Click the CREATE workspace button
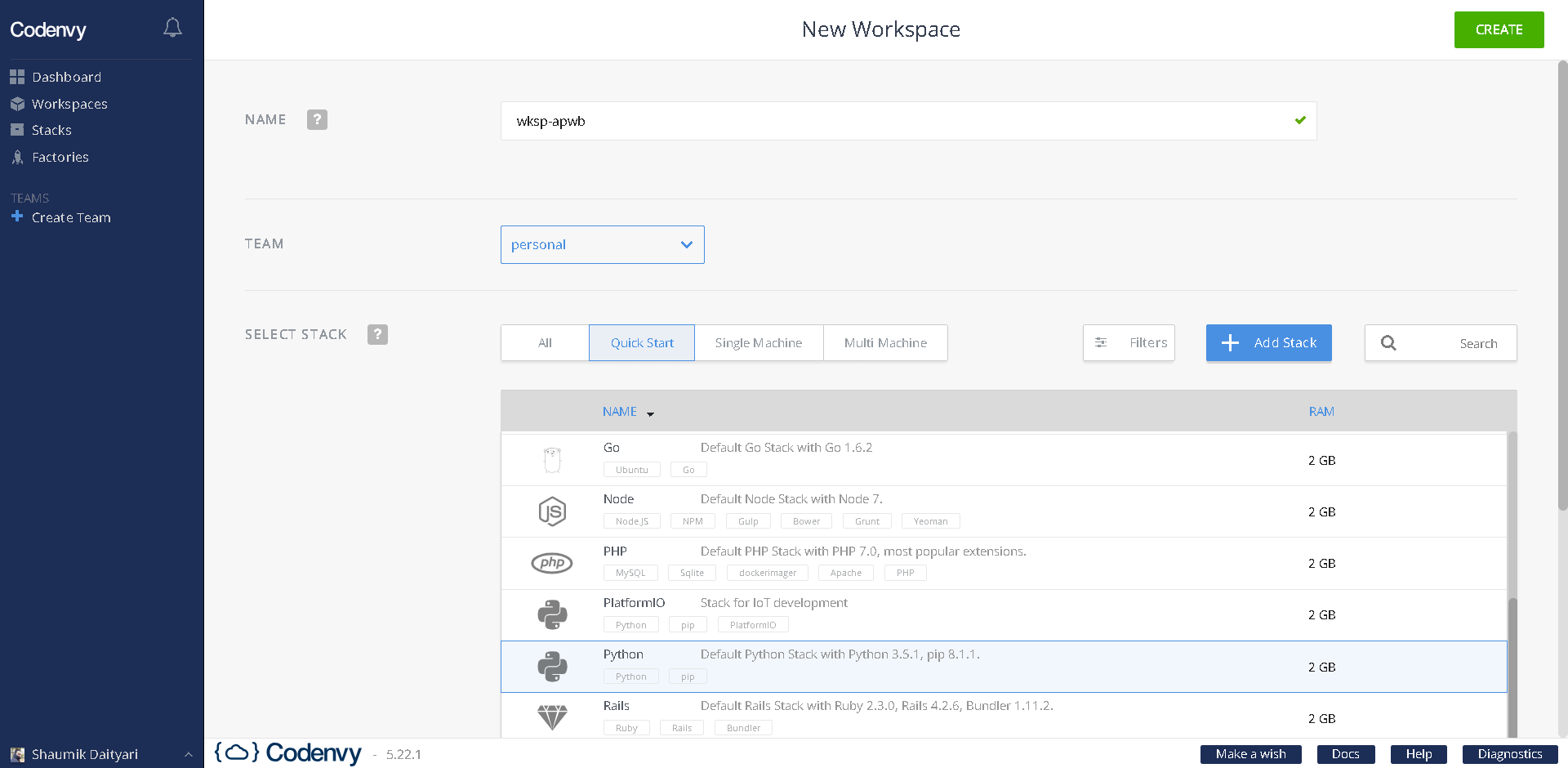Screen dimensions: 1568x768 (x=1499, y=29)
